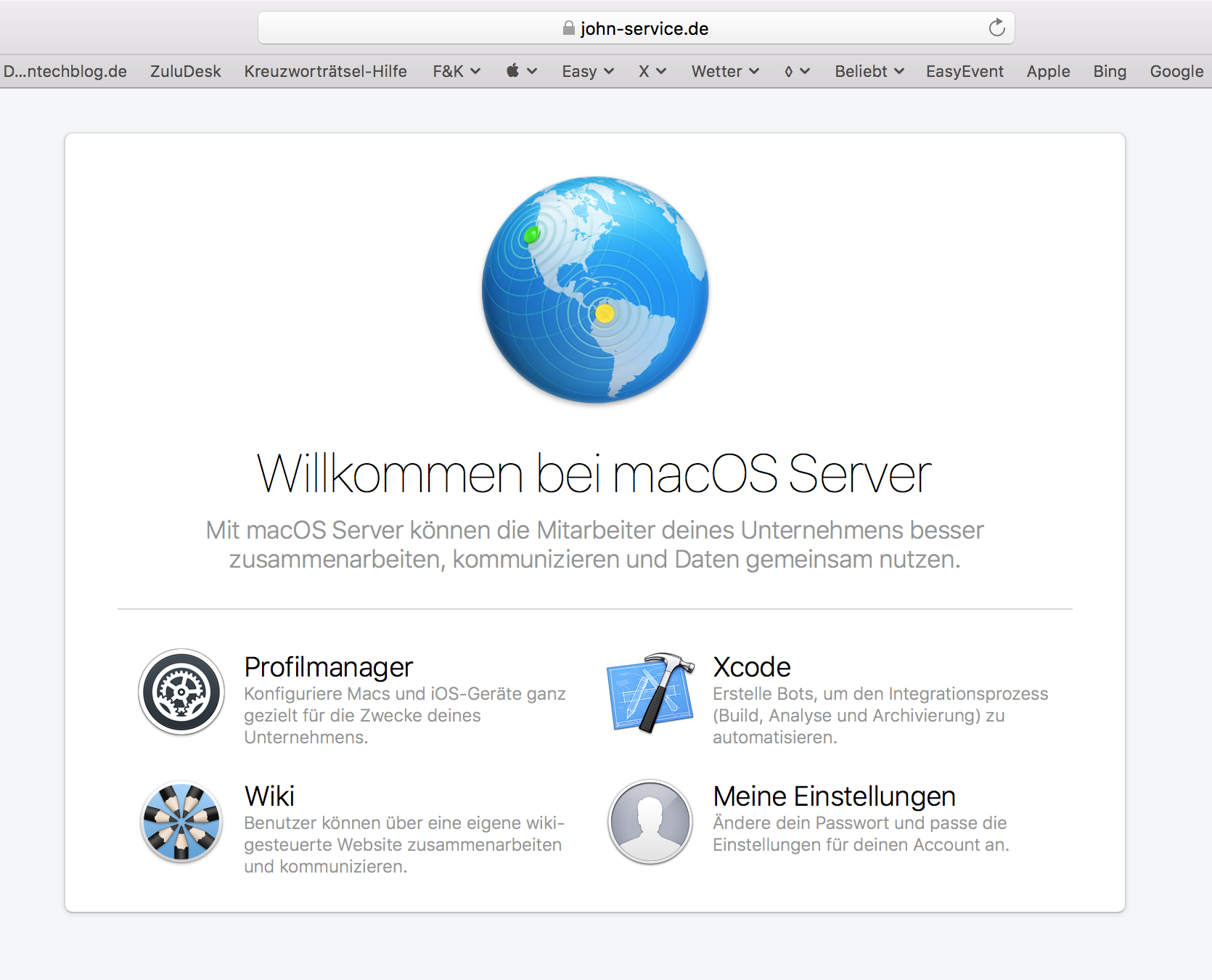The image size is (1212, 980).
Task: Open the Google bookmark
Action: [1176, 71]
